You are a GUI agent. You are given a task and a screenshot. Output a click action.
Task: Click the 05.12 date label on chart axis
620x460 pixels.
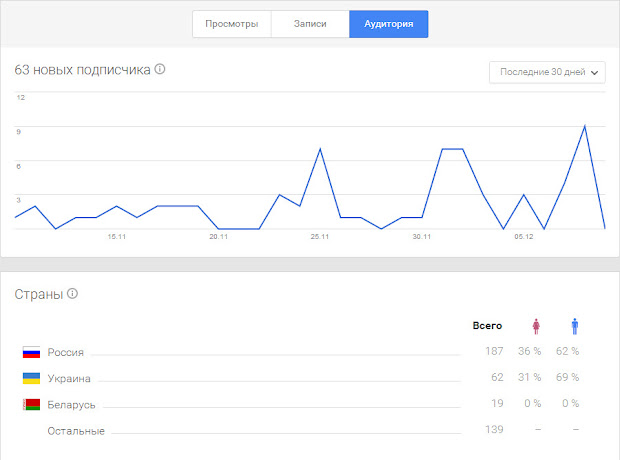point(524,237)
